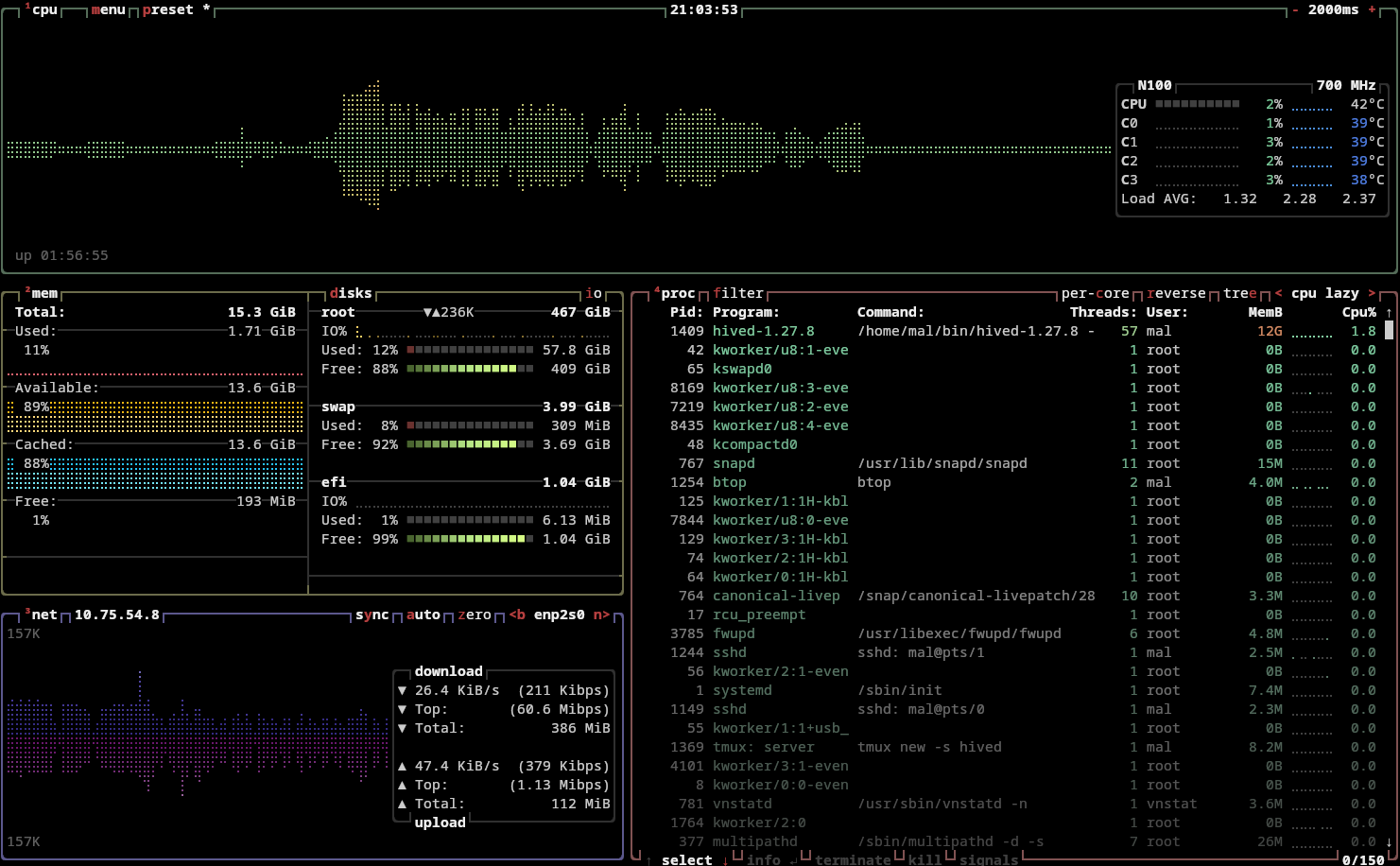The width and height of the screenshot is (1400, 866).
Task: Click the N100 CPU name label
Action: (x=1154, y=85)
